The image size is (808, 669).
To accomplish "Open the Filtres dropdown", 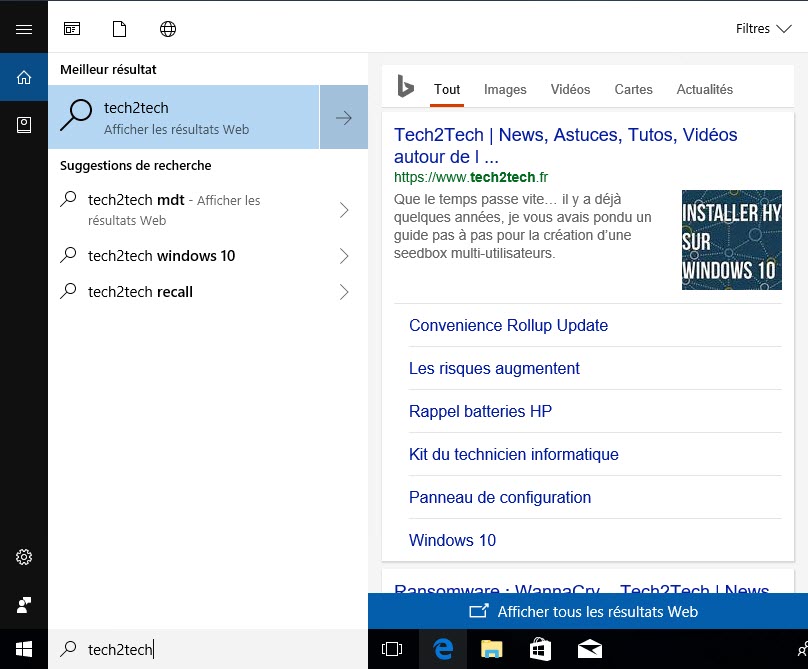I will tap(764, 29).
